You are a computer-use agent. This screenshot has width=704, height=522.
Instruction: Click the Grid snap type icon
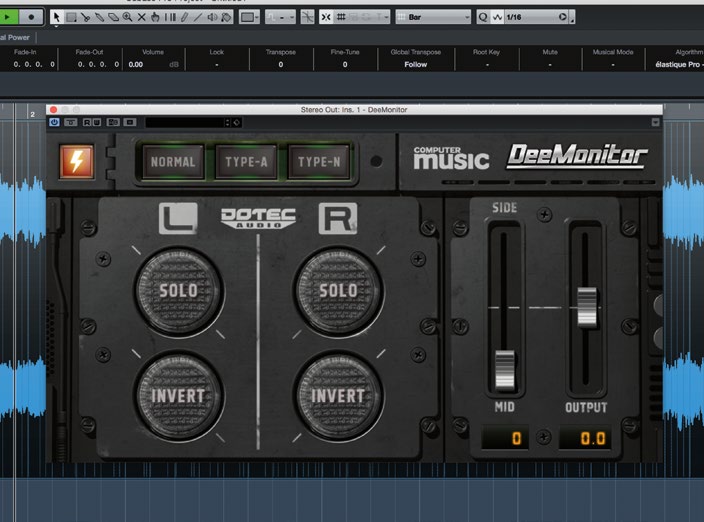[x=341, y=17]
